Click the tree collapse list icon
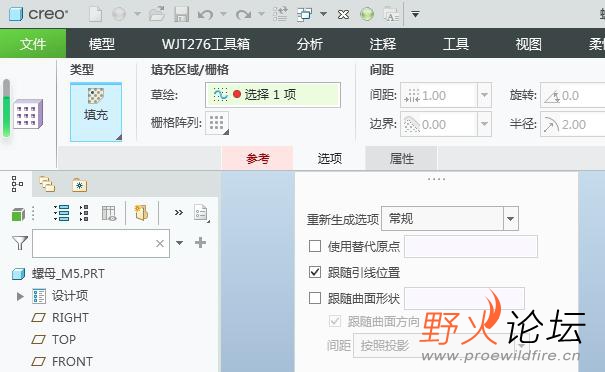The height and width of the screenshot is (372, 605). pyautogui.click(x=84, y=213)
